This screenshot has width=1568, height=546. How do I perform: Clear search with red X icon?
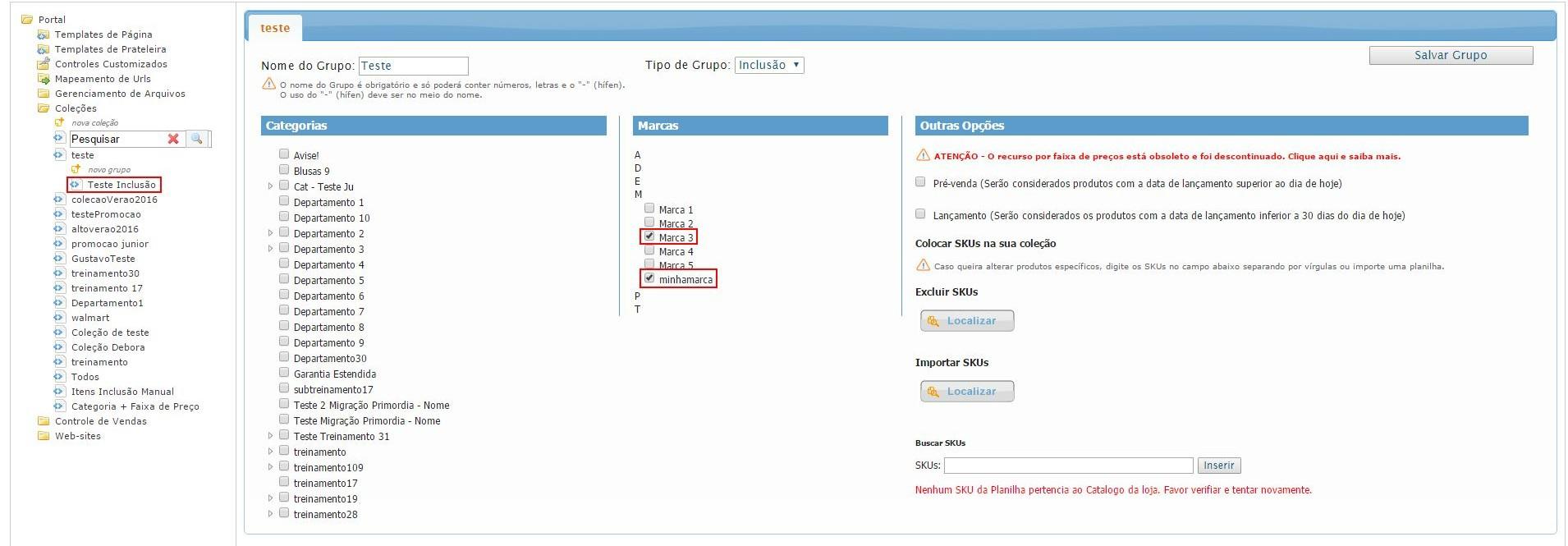click(x=173, y=139)
